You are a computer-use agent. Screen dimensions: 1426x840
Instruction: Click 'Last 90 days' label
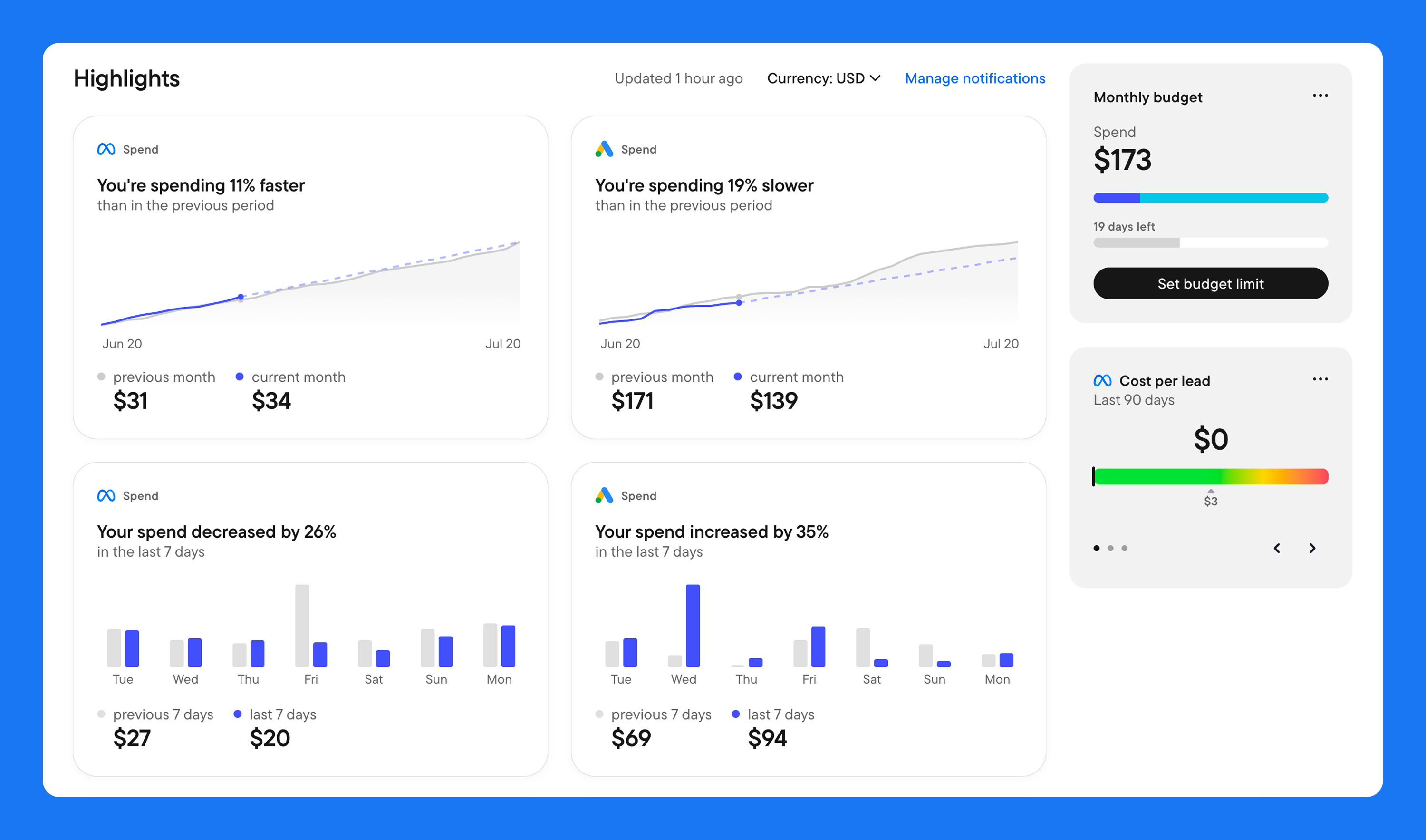point(1134,400)
